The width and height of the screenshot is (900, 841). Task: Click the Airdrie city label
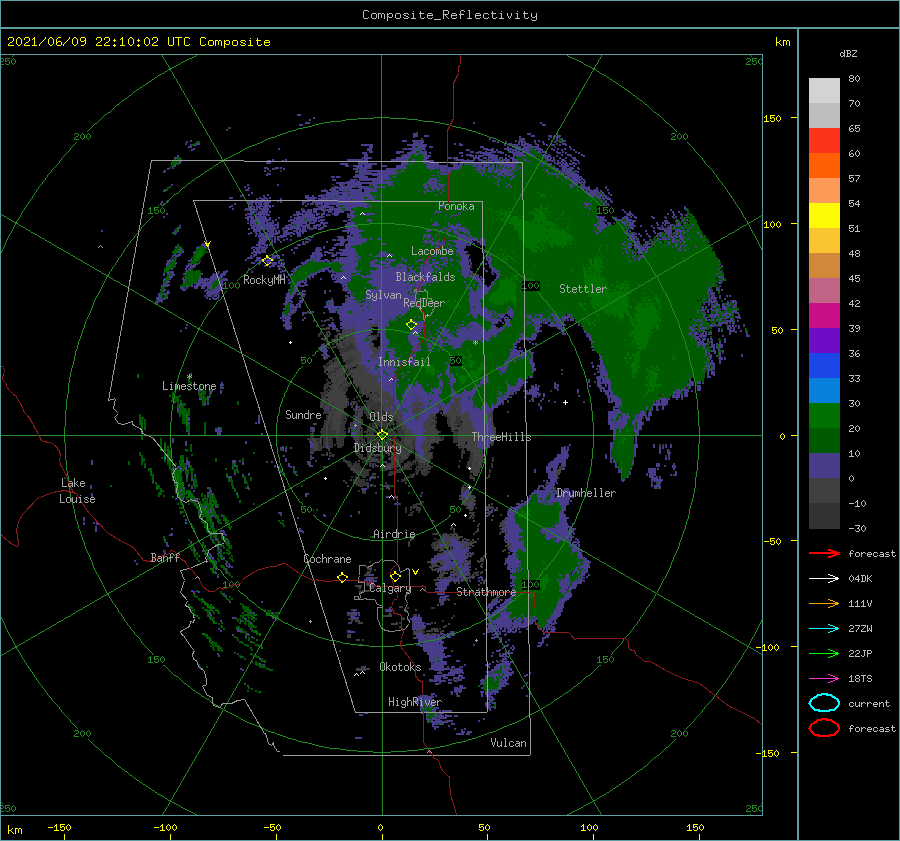click(394, 534)
